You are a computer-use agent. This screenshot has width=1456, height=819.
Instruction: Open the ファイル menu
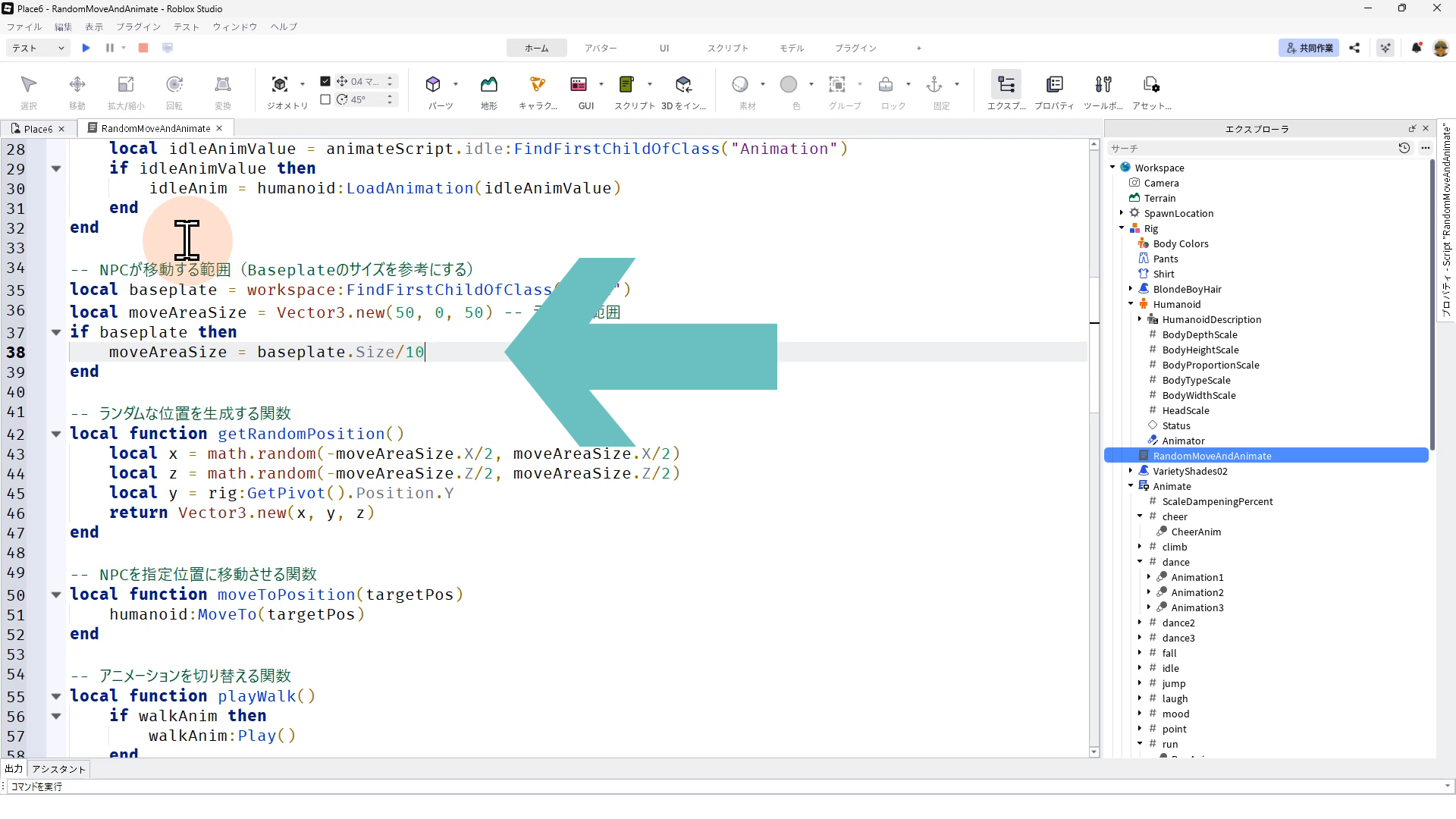point(24,27)
